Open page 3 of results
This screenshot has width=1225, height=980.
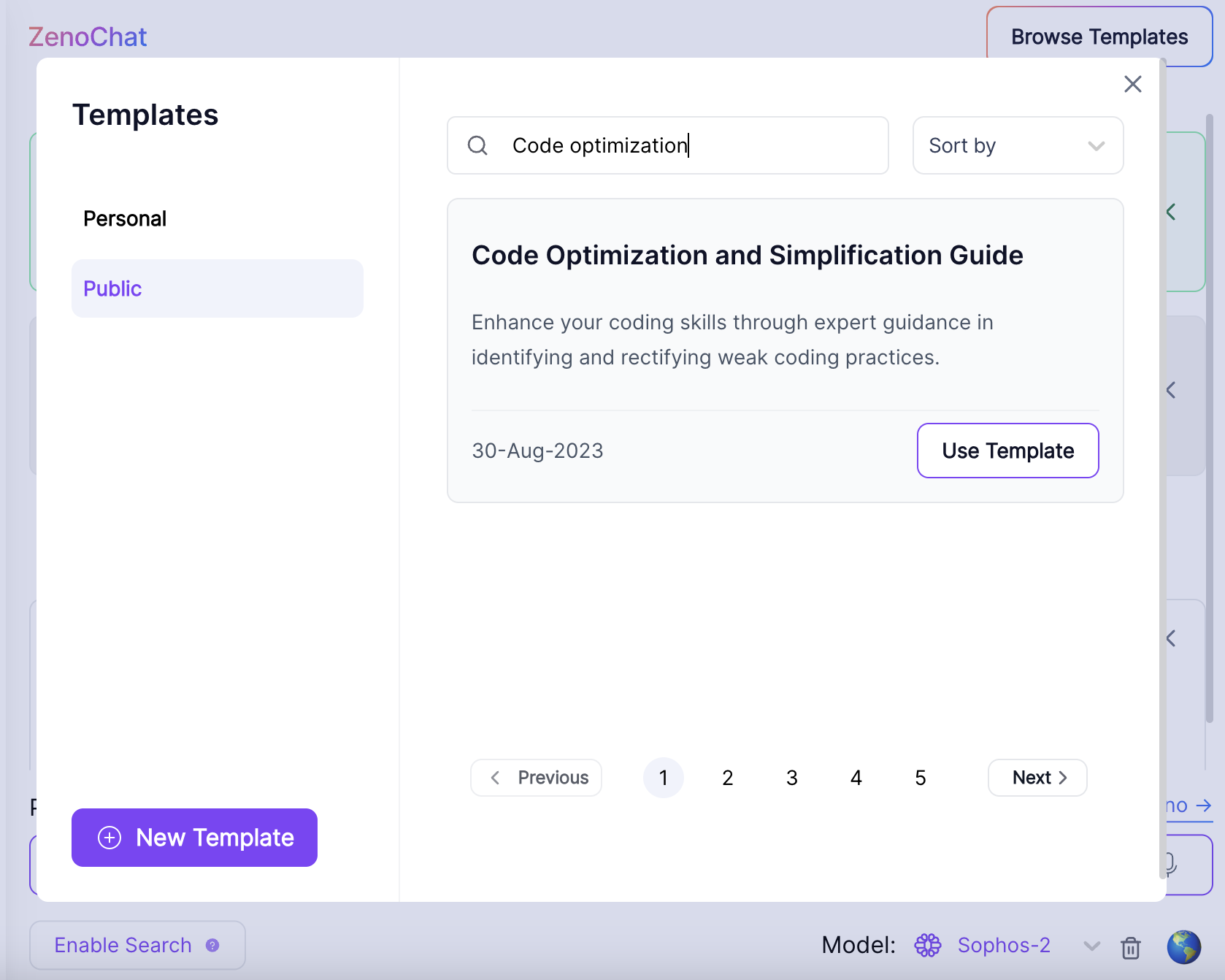pos(791,778)
